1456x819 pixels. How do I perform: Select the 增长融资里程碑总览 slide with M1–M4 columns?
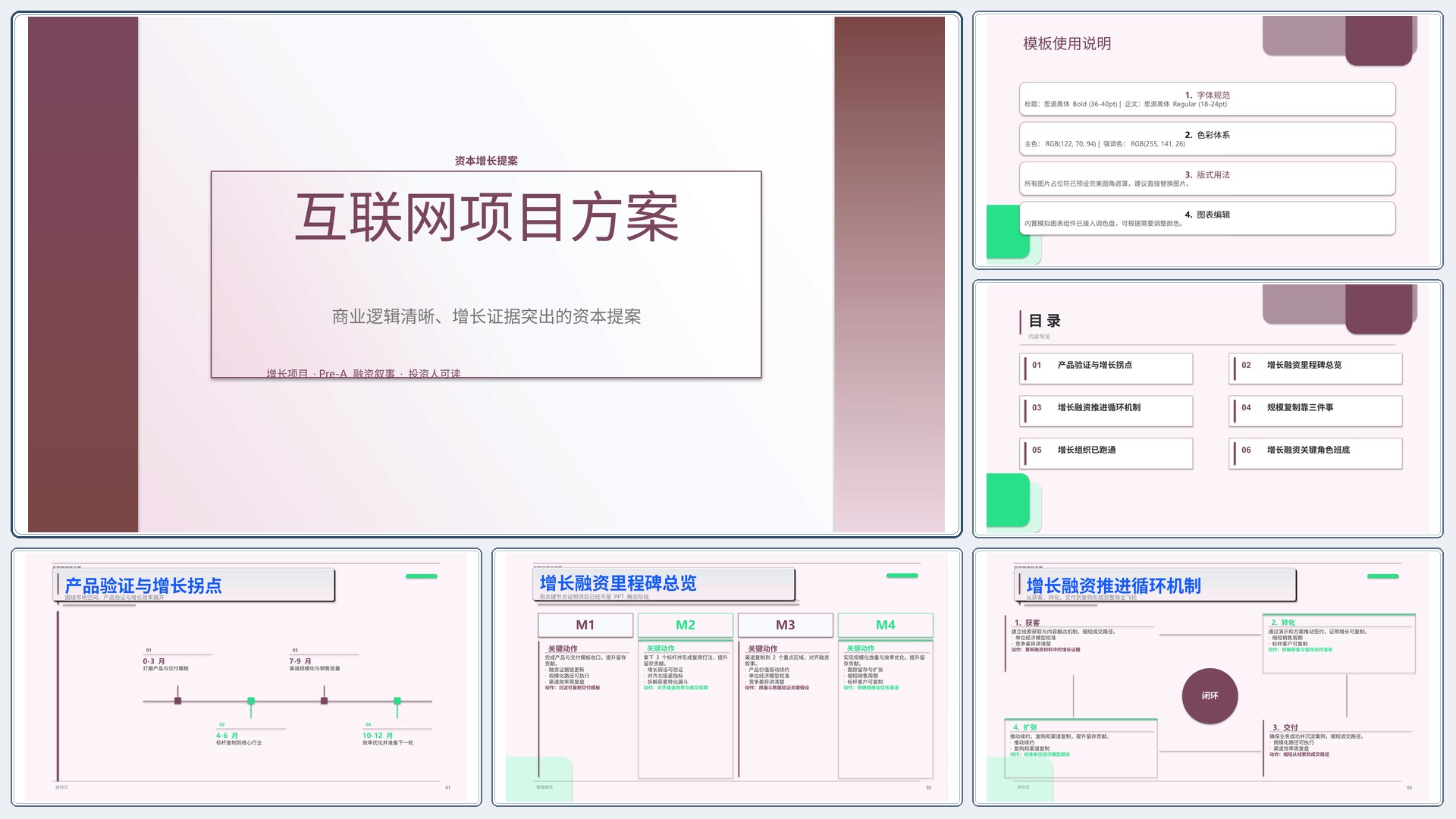click(726, 677)
